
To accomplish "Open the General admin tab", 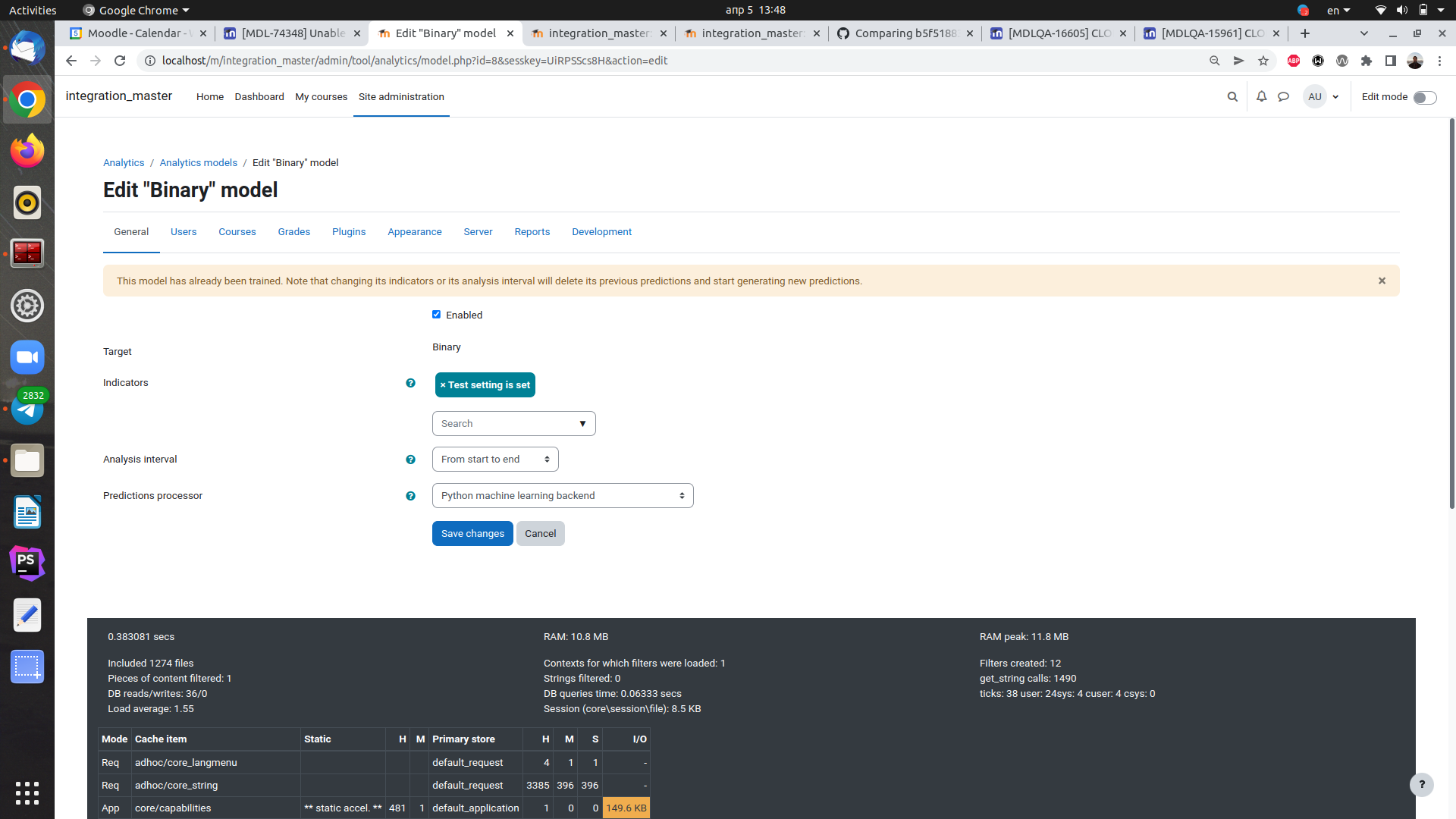I will pos(131,232).
